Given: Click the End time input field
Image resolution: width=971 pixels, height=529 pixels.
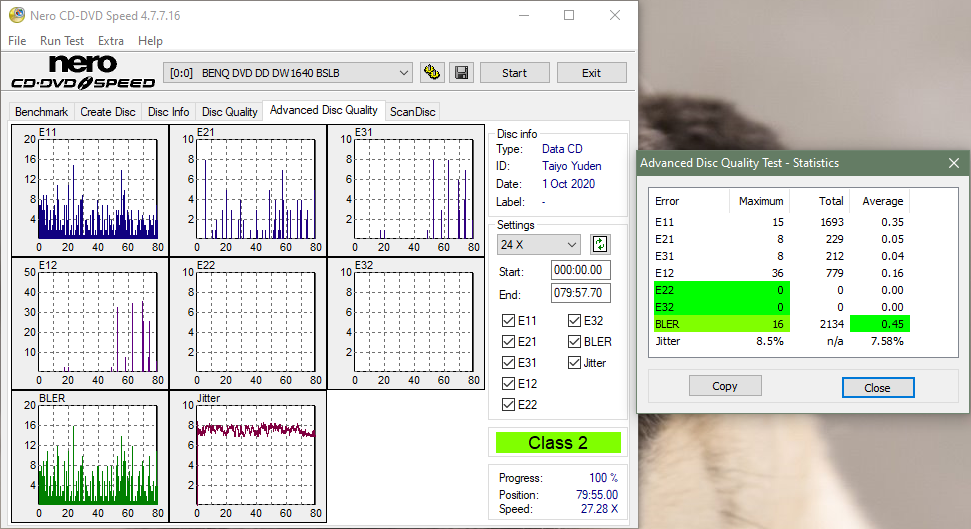Looking at the screenshot, I should [x=580, y=293].
